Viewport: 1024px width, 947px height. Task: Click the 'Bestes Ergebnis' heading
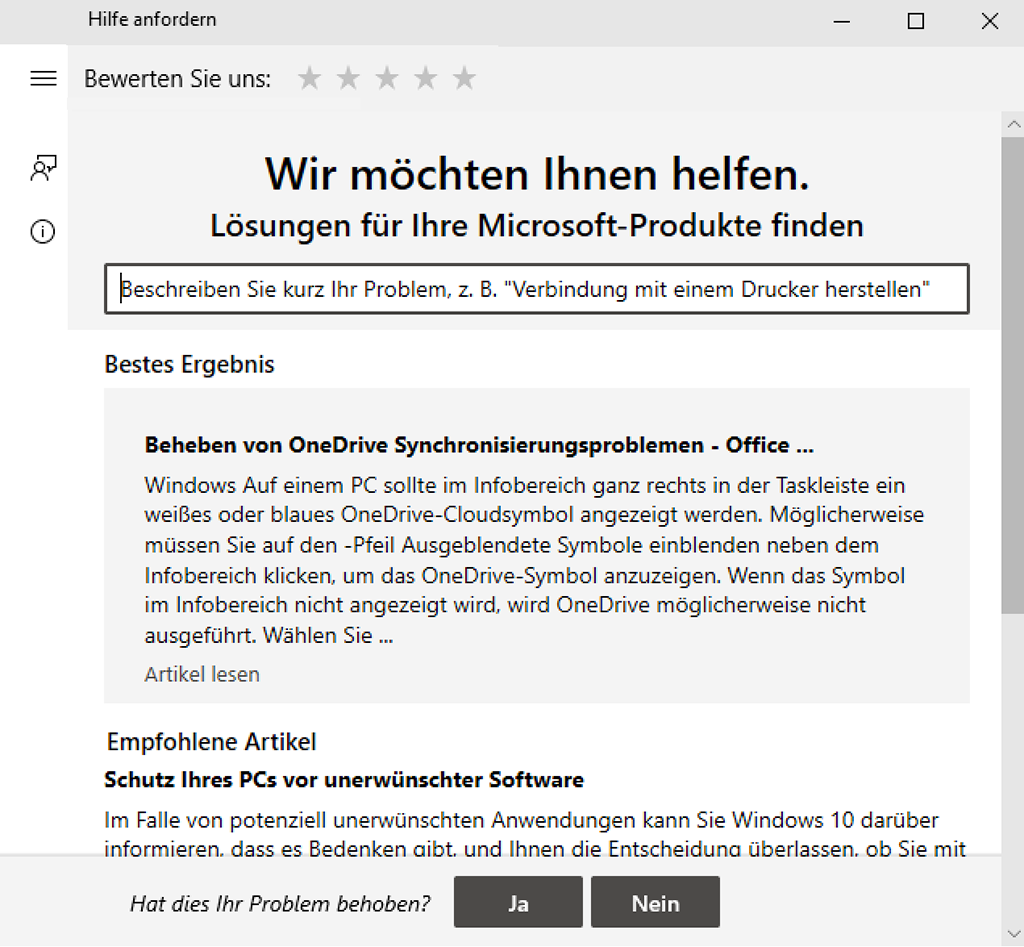pyautogui.click(x=189, y=364)
